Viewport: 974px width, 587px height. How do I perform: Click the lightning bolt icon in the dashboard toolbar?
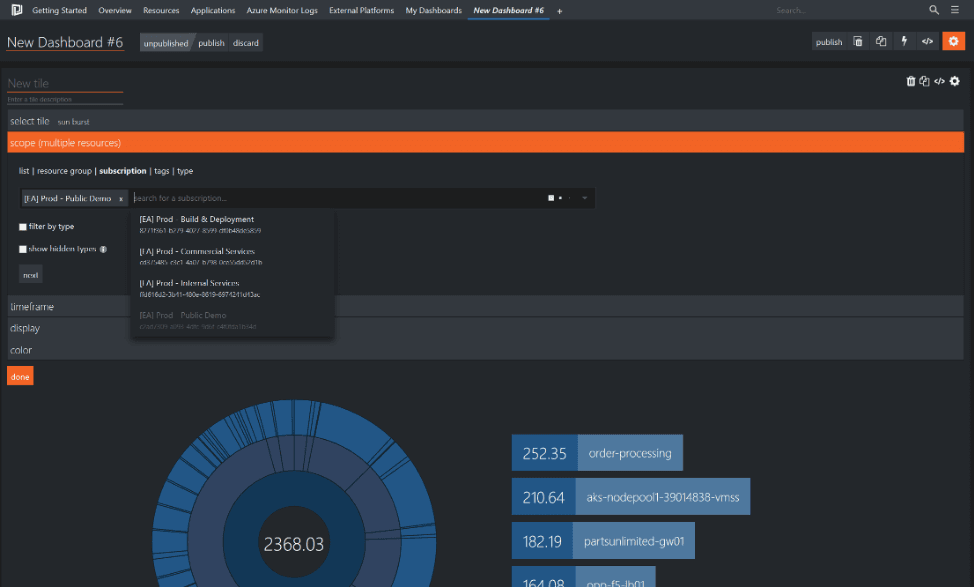(904, 42)
